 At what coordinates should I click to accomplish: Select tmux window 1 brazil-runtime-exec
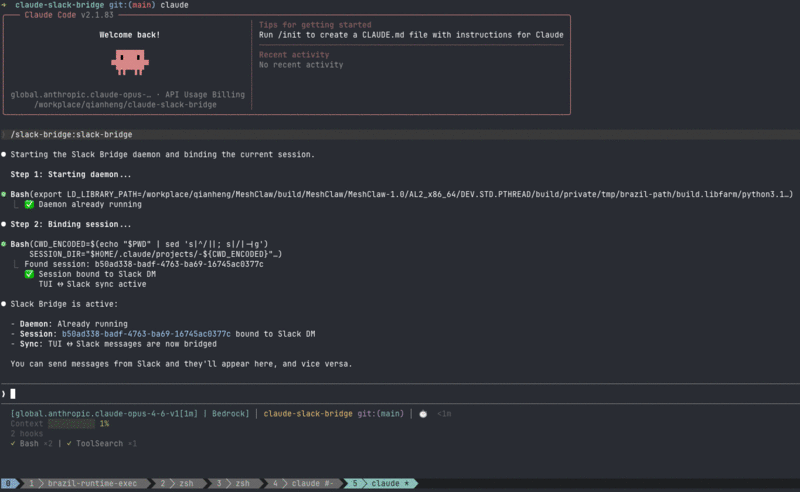(x=87, y=483)
